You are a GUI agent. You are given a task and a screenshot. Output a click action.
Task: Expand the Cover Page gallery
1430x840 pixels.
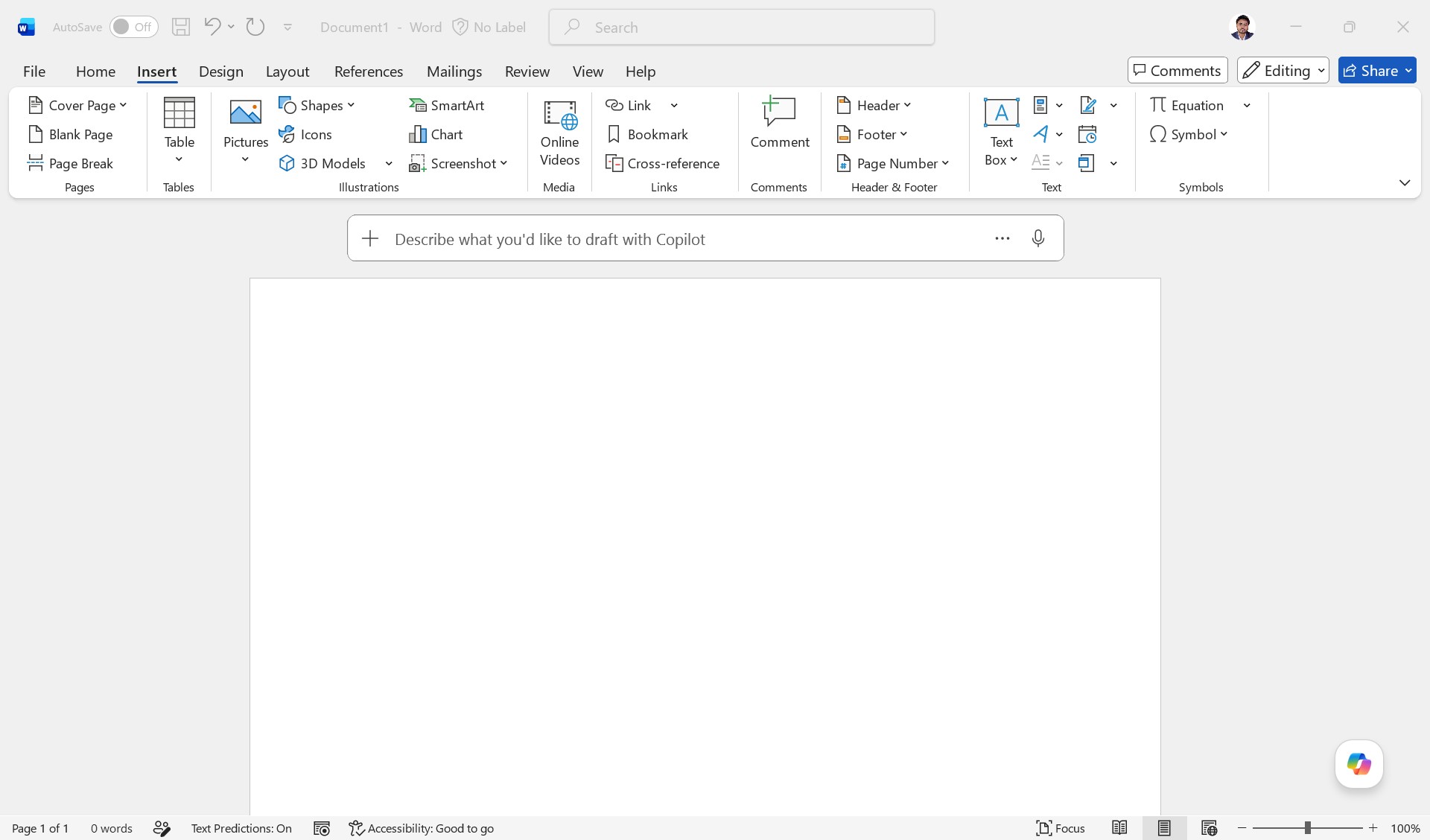77,105
